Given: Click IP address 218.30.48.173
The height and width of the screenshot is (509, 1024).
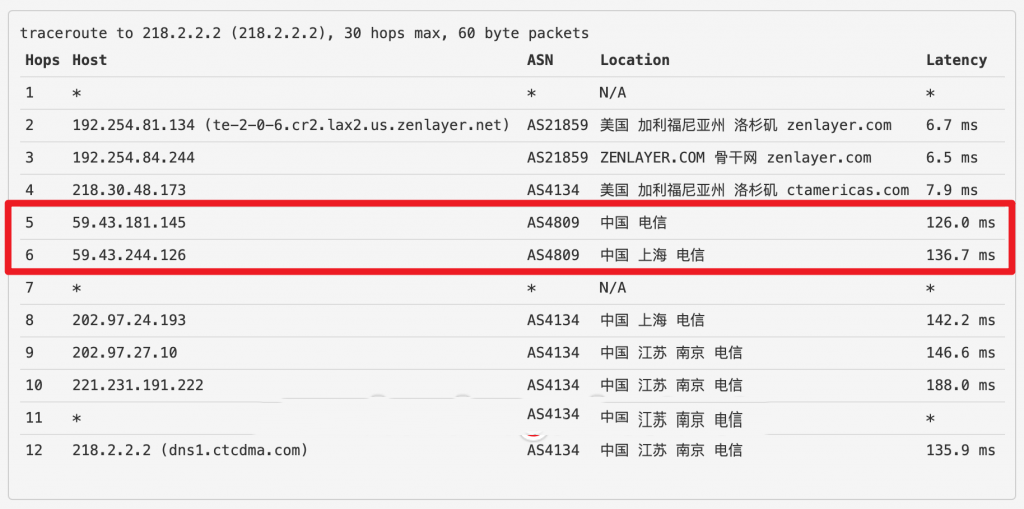Looking at the screenshot, I should tap(129, 190).
